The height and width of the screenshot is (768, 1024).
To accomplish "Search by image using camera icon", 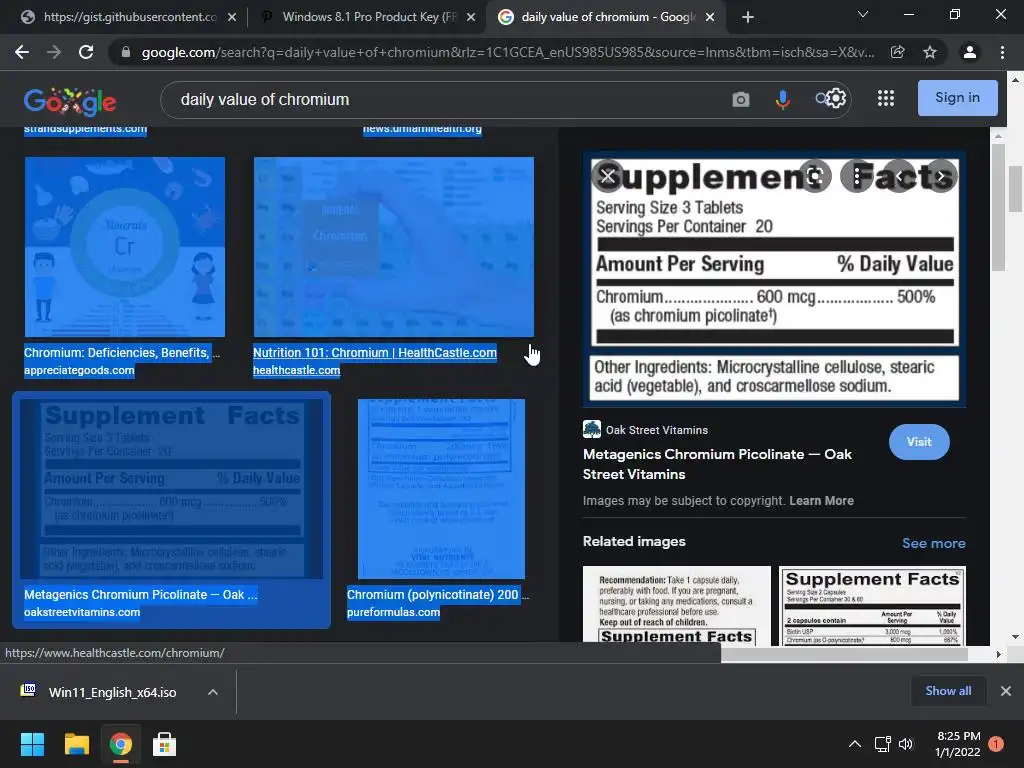I will click(741, 99).
